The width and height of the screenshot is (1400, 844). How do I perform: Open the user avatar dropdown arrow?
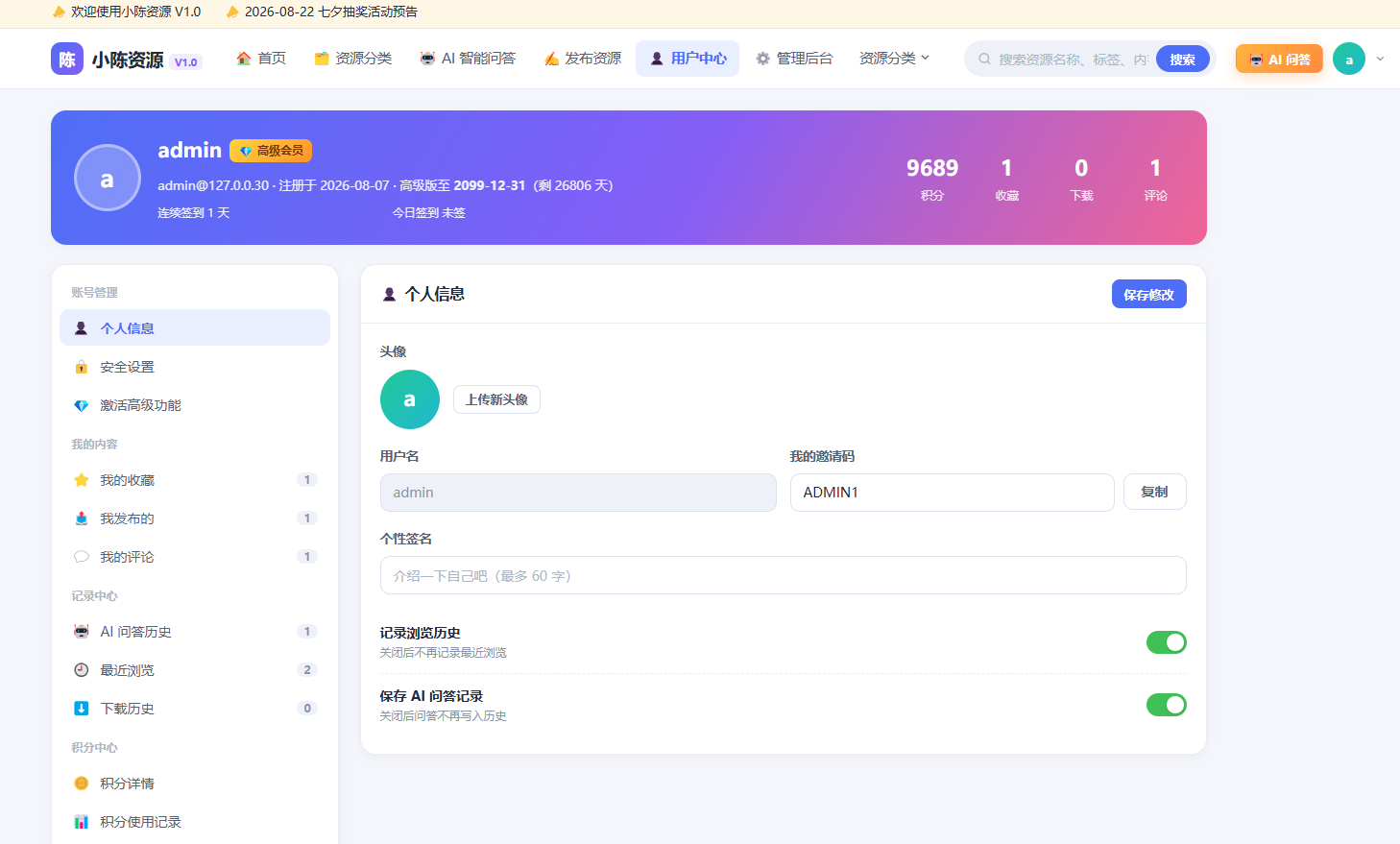click(x=1380, y=59)
